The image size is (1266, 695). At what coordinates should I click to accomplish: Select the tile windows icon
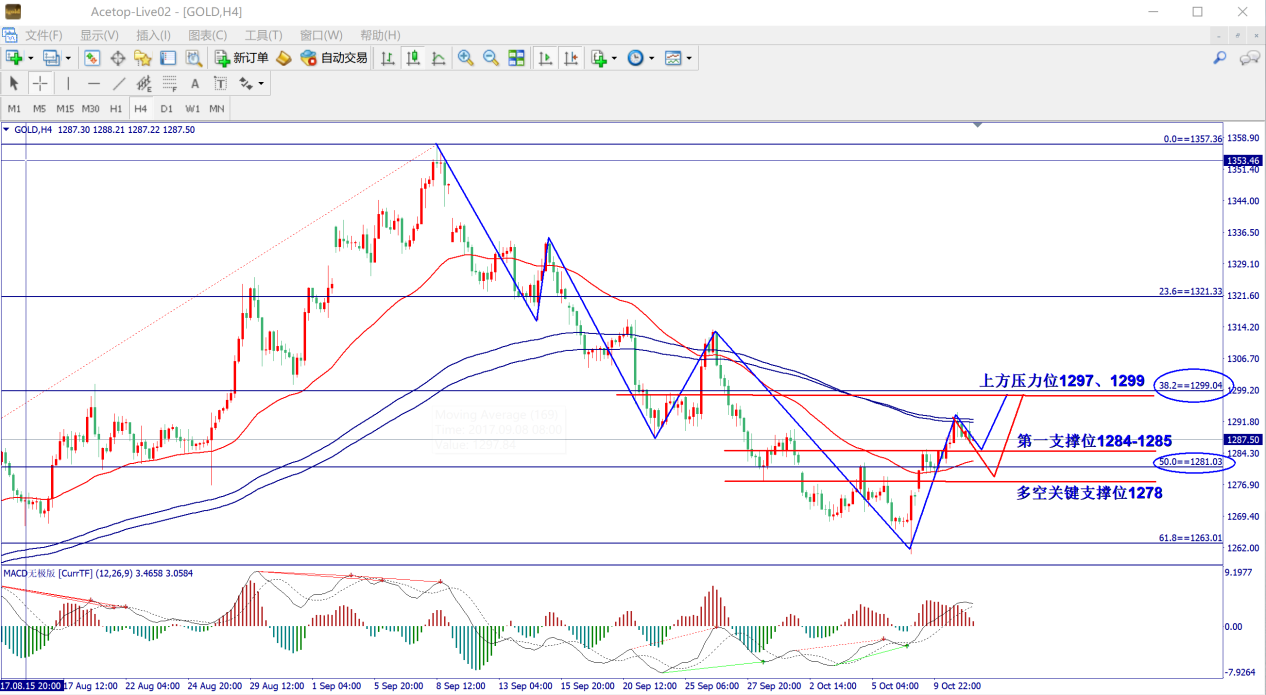(517, 58)
